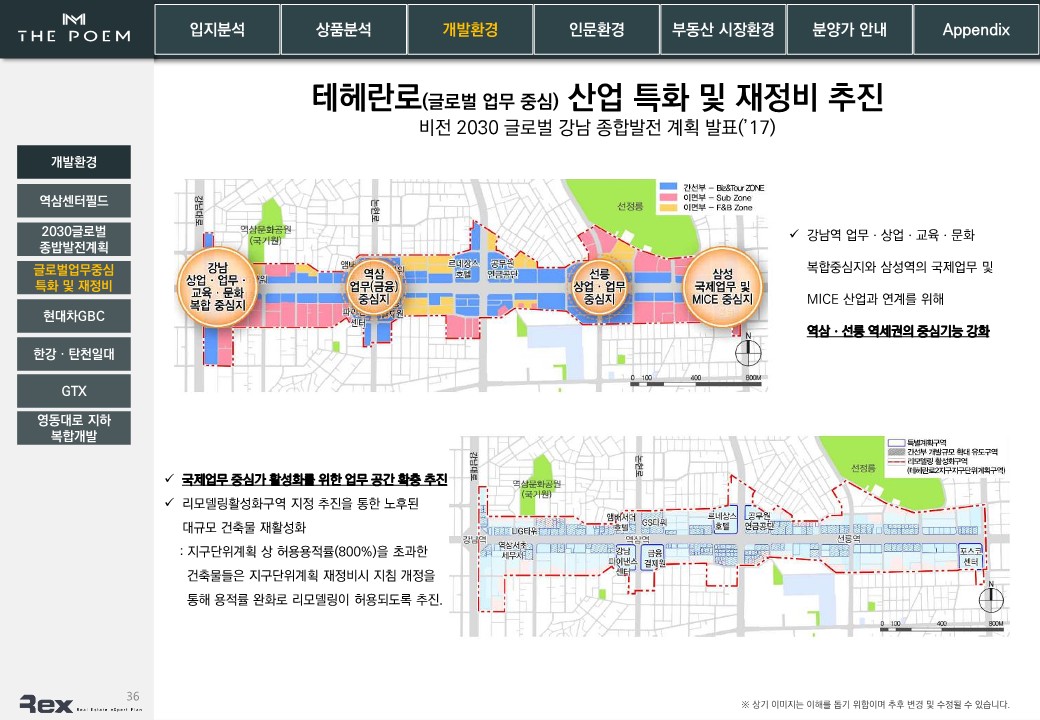Click the north compass on lower map
The height and width of the screenshot is (720, 1040).
[989, 597]
